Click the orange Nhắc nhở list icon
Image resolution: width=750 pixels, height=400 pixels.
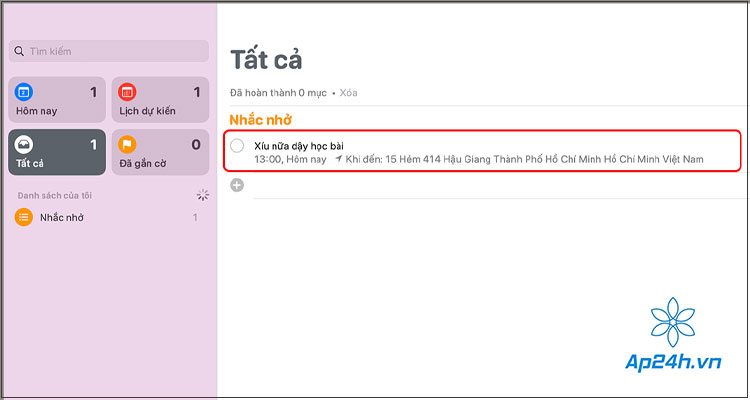(23, 218)
